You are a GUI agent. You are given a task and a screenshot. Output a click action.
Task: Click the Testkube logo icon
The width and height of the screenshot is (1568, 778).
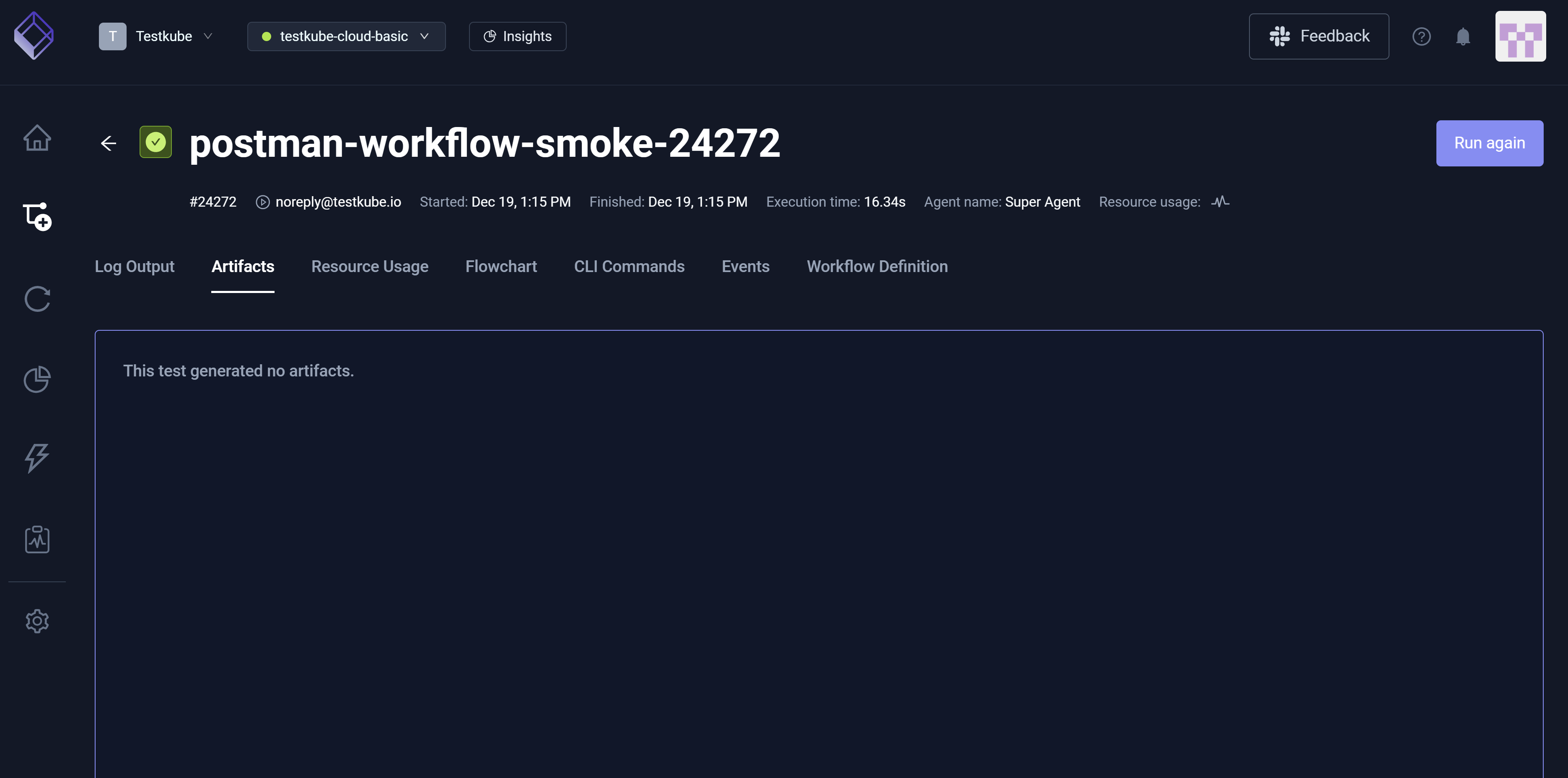coord(34,36)
